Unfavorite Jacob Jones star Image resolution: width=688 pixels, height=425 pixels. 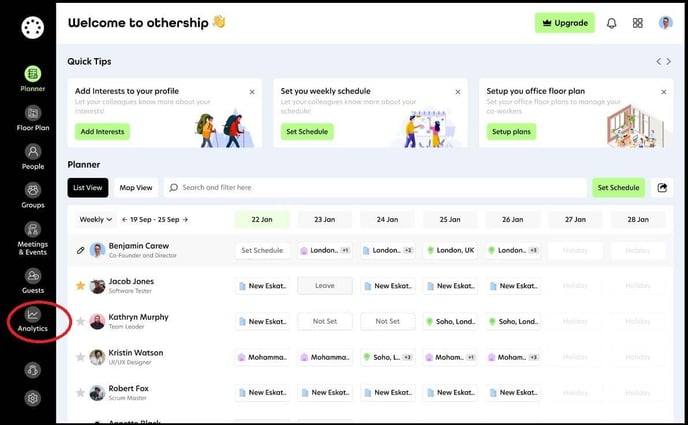[80, 286]
